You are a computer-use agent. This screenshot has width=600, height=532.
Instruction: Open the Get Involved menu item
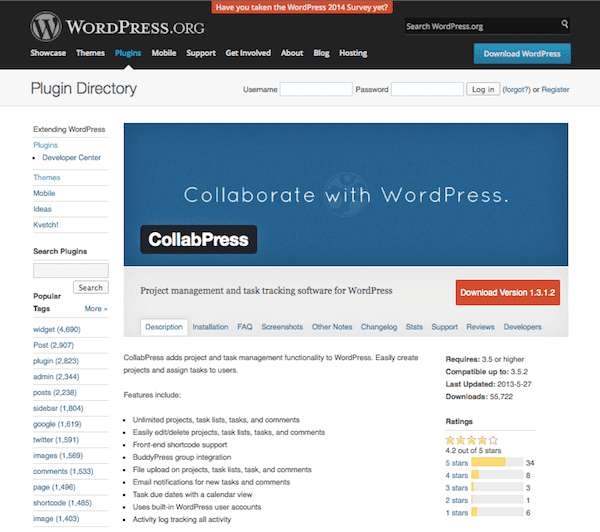(x=248, y=53)
